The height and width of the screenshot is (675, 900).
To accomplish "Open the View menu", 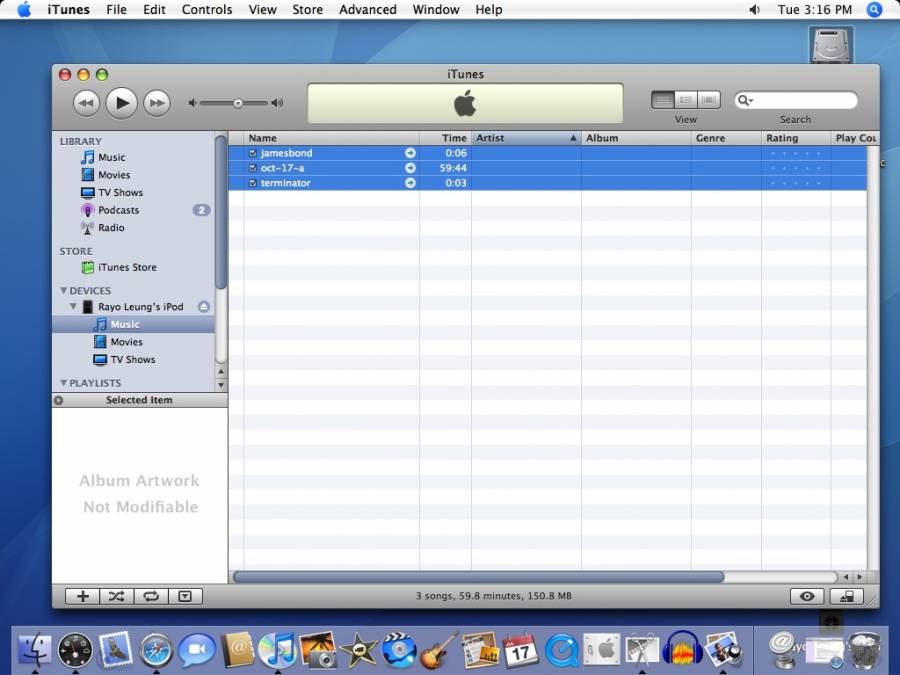I will pyautogui.click(x=262, y=10).
